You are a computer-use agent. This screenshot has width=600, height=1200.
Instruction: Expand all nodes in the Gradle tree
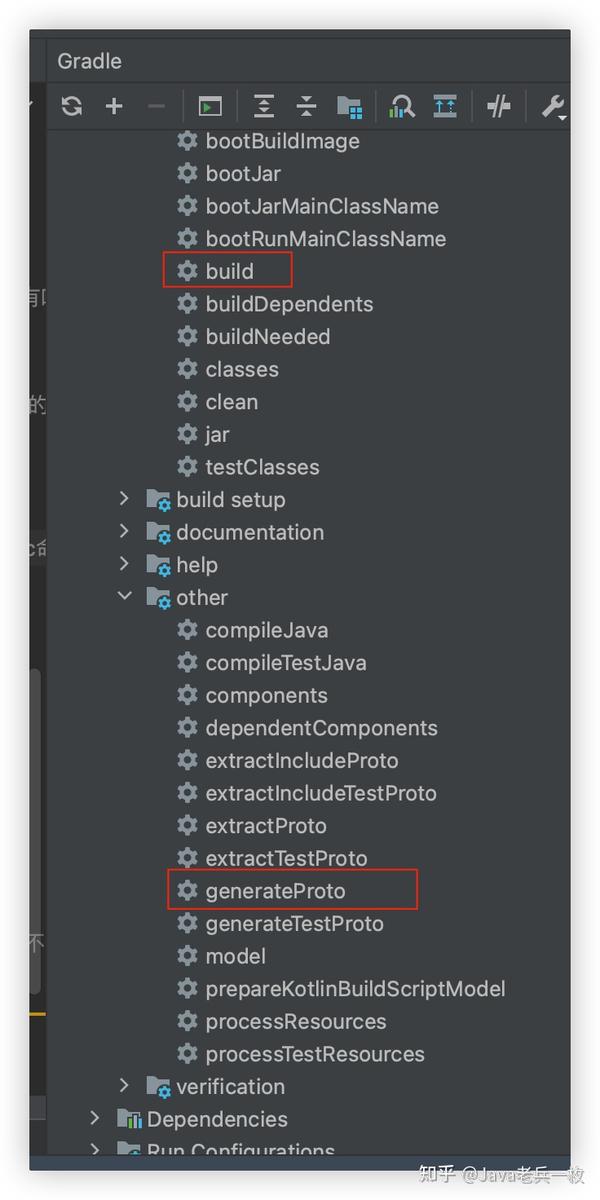pos(263,106)
